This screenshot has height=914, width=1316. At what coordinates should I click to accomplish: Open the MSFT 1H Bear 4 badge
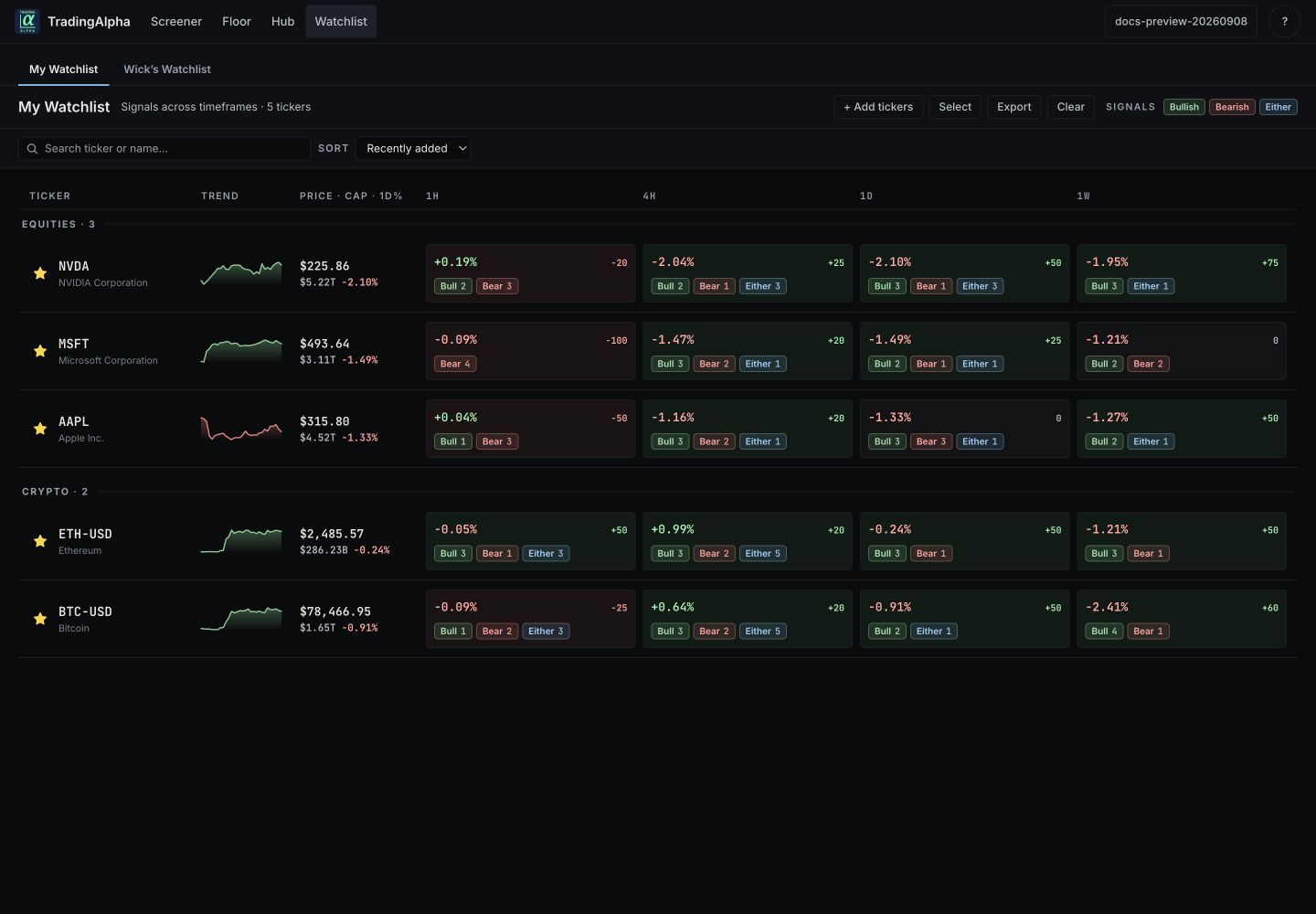[x=455, y=364]
